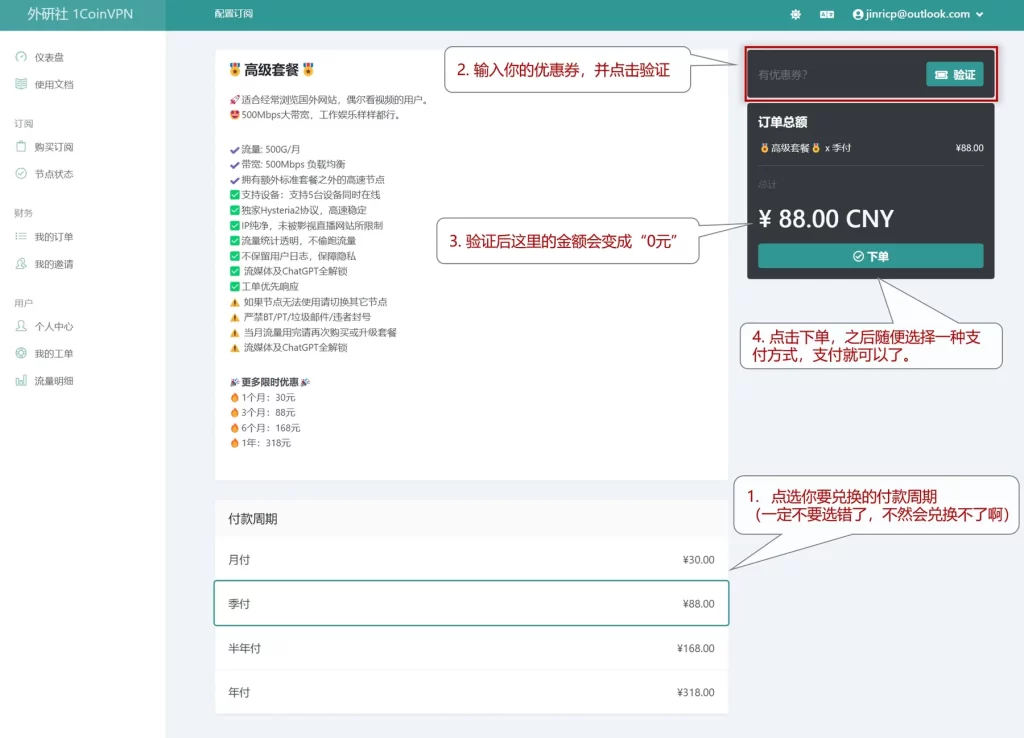
Task: Click the node status check icon
Action: pyautogui.click(x=21, y=173)
